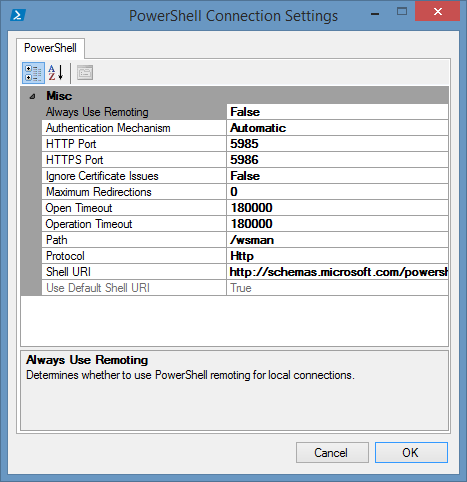Select the Categorized view toolbar icon
Image resolution: width=467 pixels, height=482 pixels.
[33, 73]
